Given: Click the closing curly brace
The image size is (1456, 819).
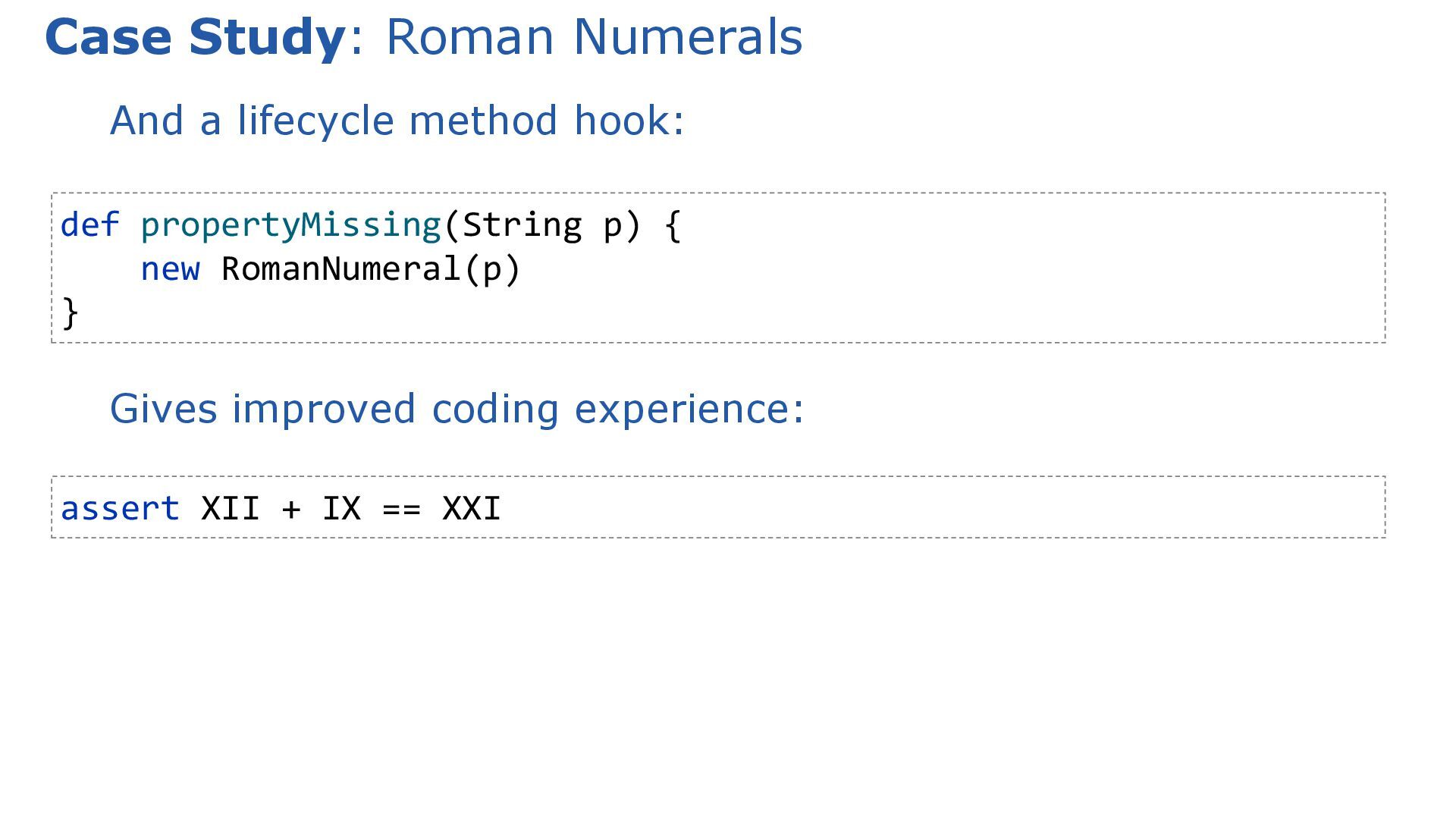Looking at the screenshot, I should point(70,313).
